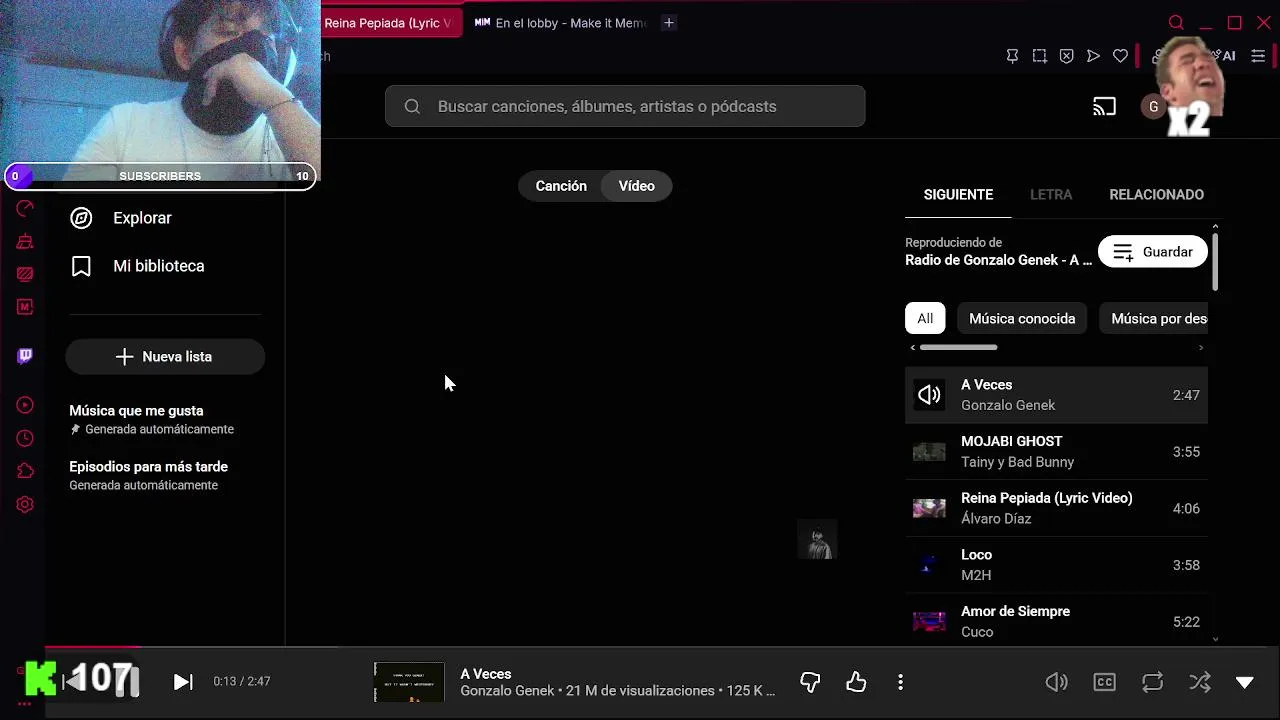The width and height of the screenshot is (1280, 720).
Task: Click the search songs input field
Action: coord(625,106)
